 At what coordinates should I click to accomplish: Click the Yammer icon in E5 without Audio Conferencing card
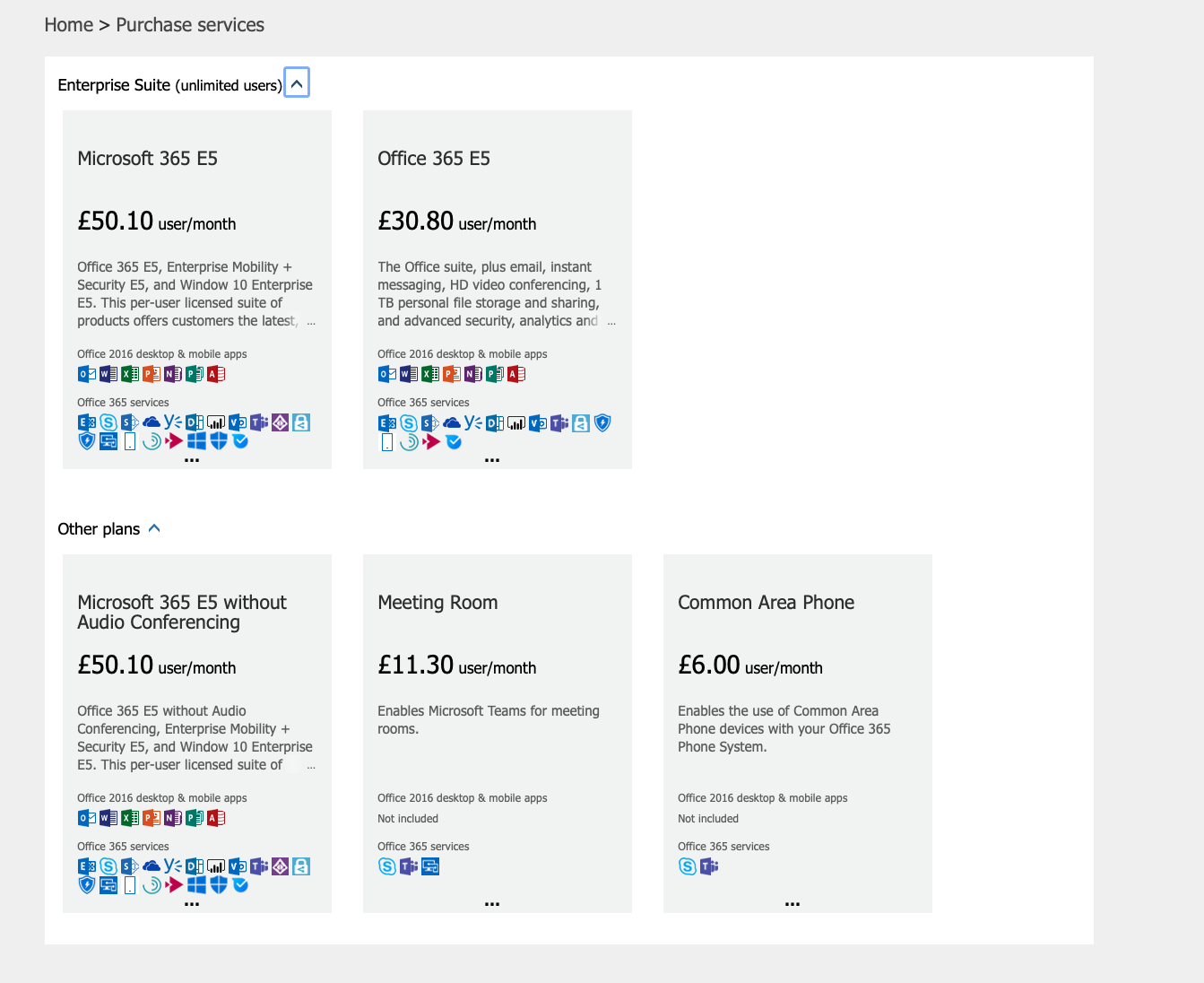coord(173,866)
